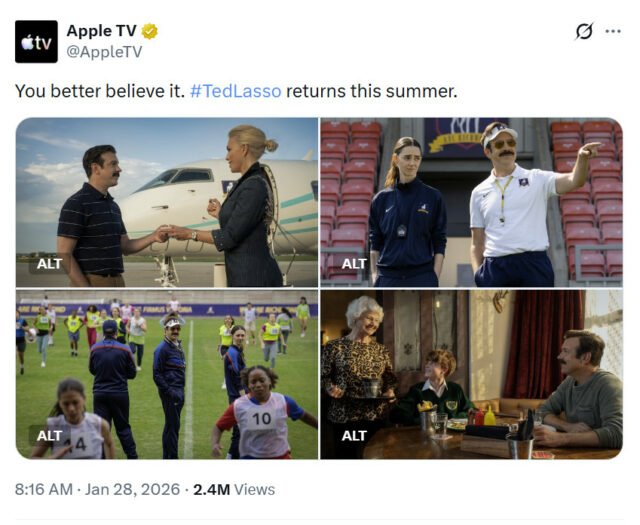Click runner number 10 in field photo
This screenshot has height=525, width=640.
click(262, 418)
